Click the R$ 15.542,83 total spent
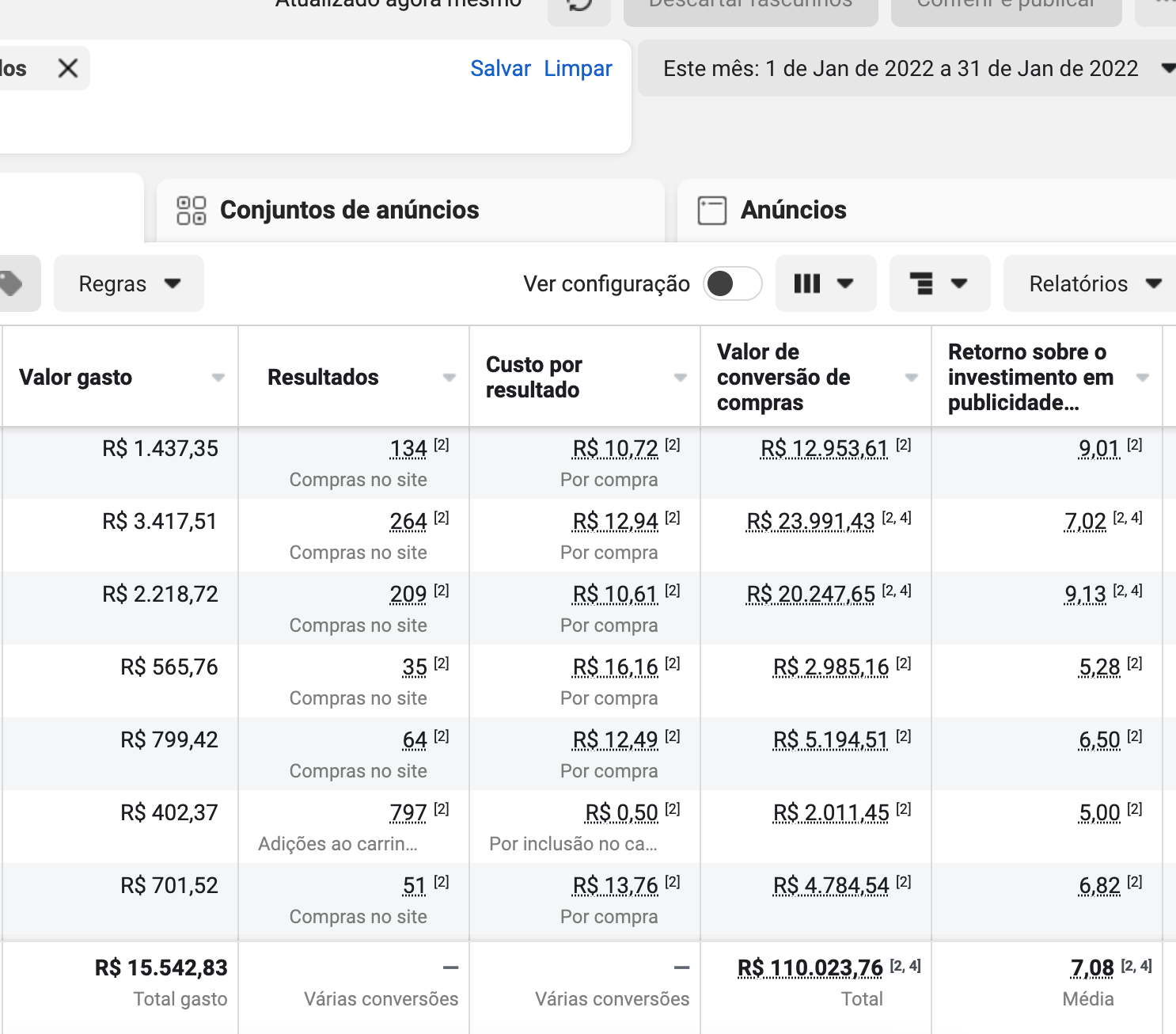Image resolution: width=1176 pixels, height=1034 pixels. coord(161,968)
